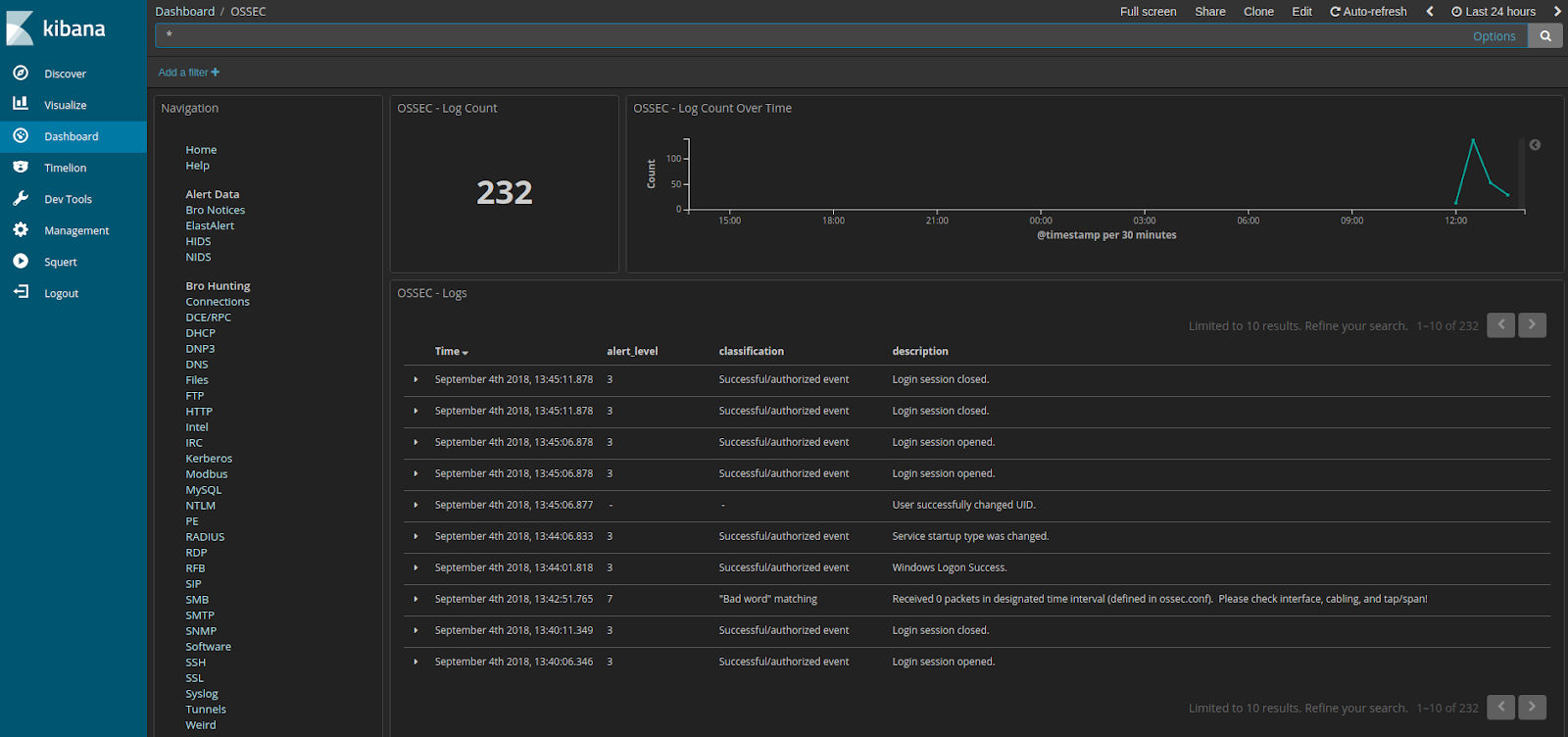Expand first 13:45:11.878 log row

416,379
